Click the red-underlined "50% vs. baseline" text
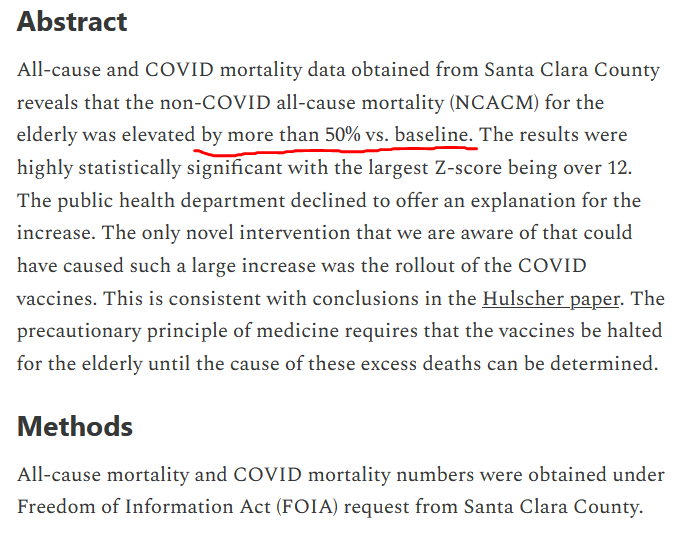 point(399,134)
